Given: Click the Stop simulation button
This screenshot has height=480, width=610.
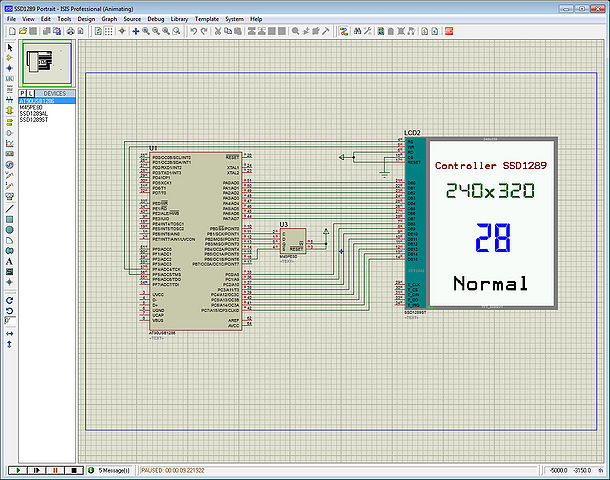Looking at the screenshot, I should [74, 470].
